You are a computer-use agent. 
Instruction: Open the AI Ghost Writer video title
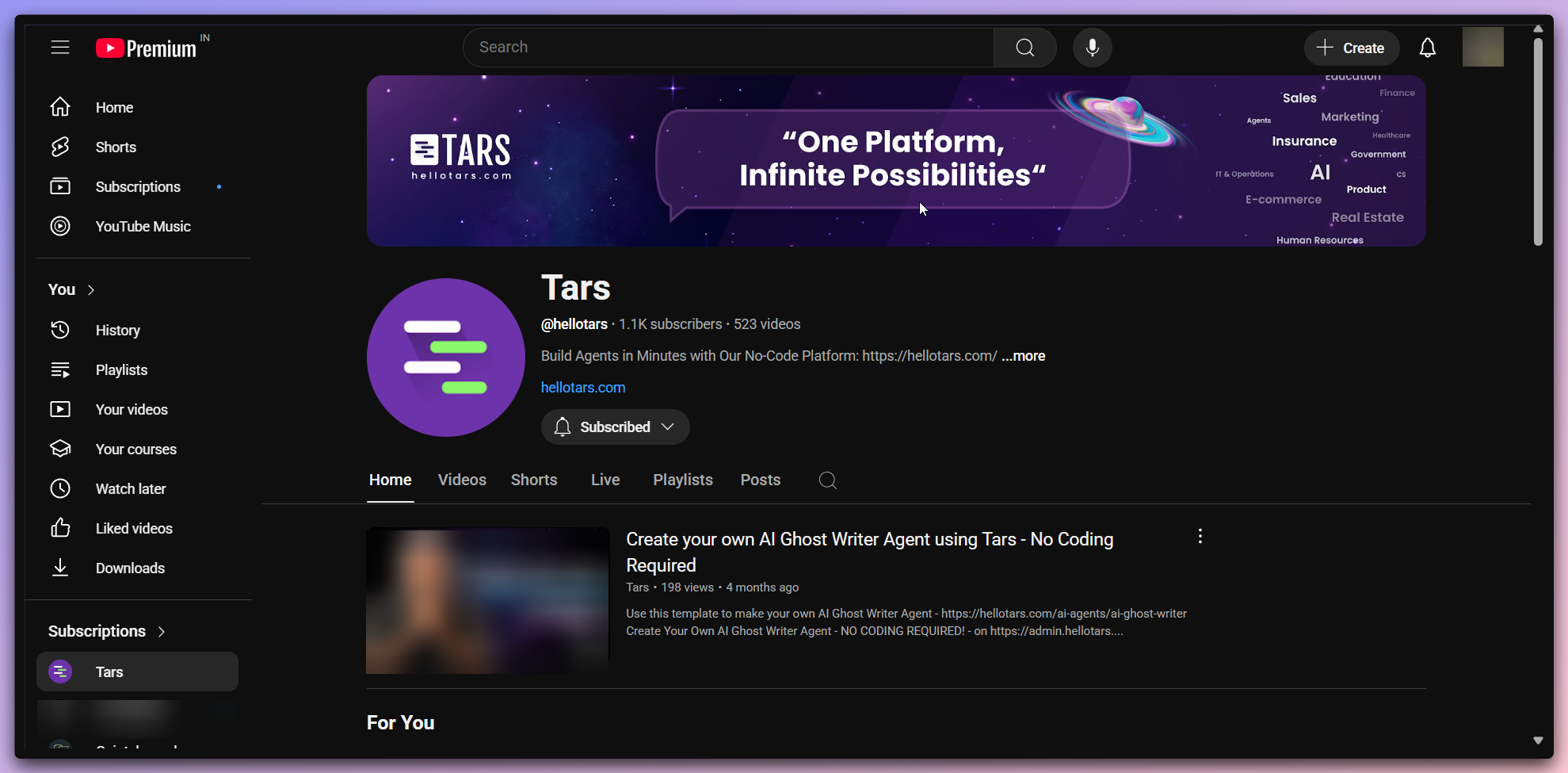pyautogui.click(x=869, y=552)
